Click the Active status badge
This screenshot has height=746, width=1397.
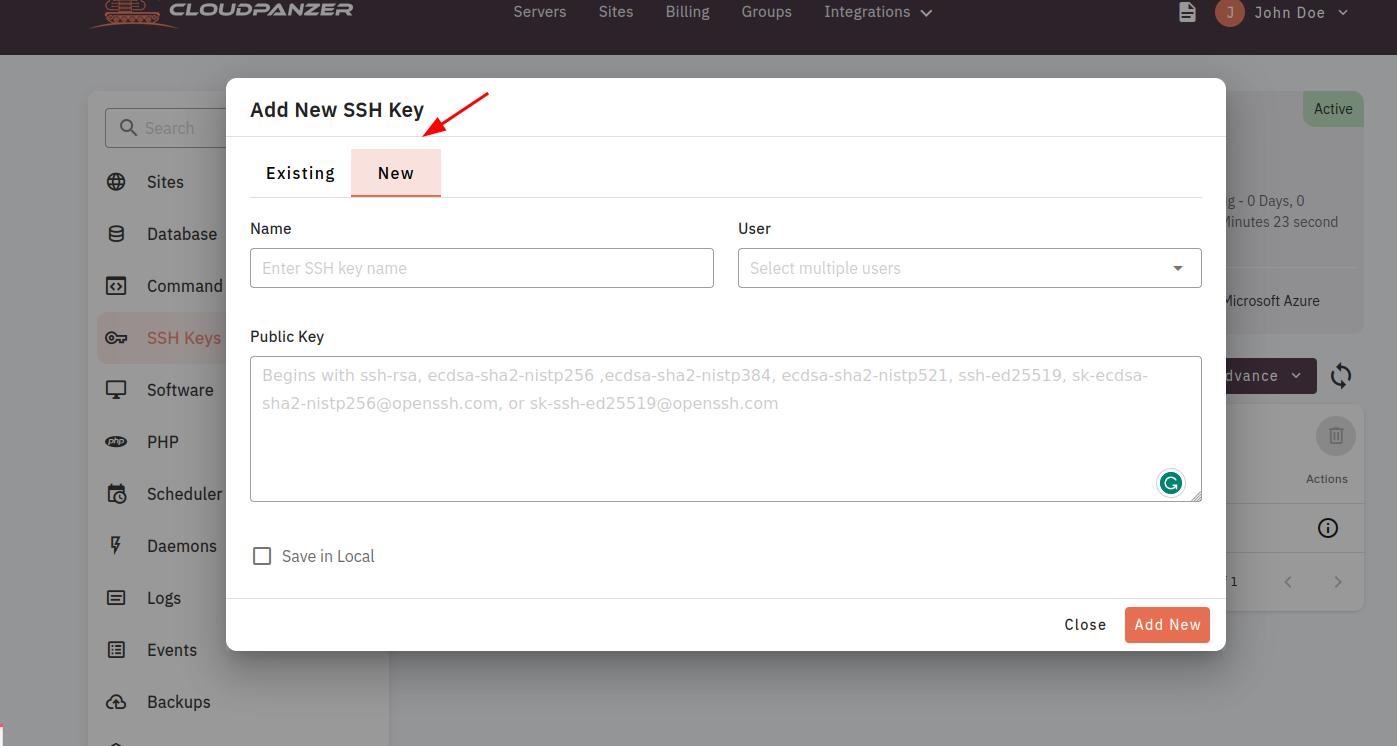click(x=1333, y=109)
